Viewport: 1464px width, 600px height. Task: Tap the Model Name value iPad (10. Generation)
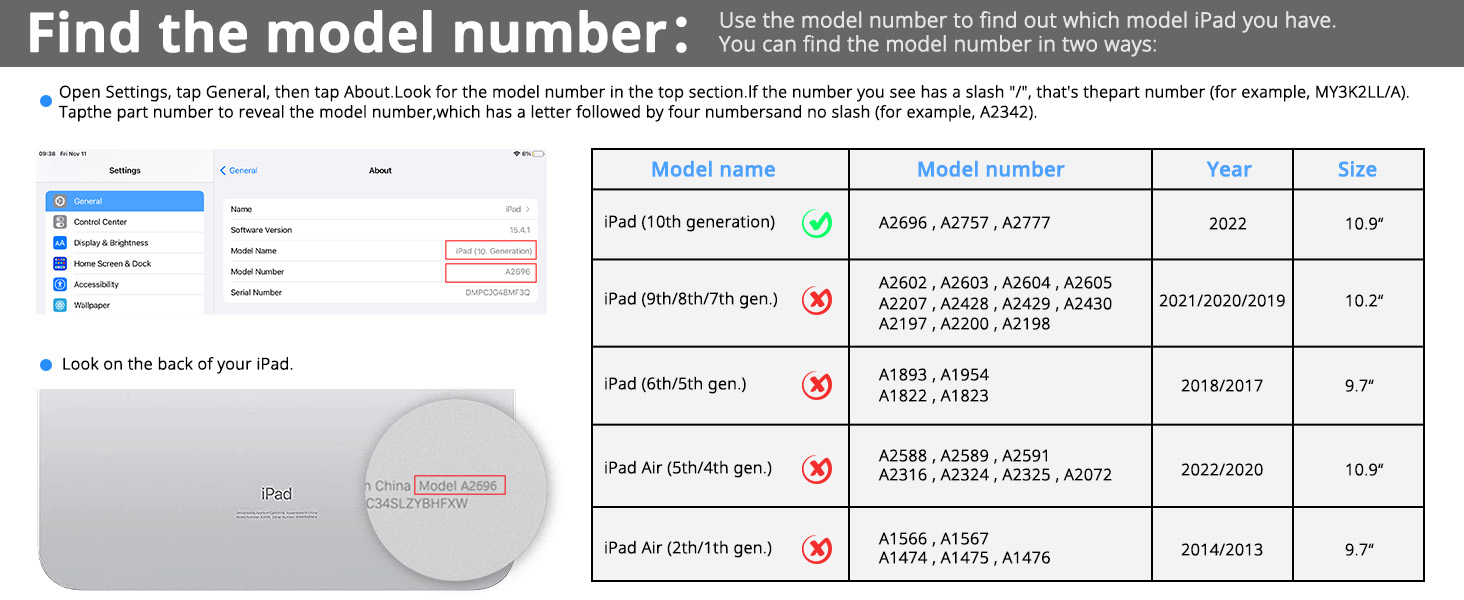coord(493,251)
